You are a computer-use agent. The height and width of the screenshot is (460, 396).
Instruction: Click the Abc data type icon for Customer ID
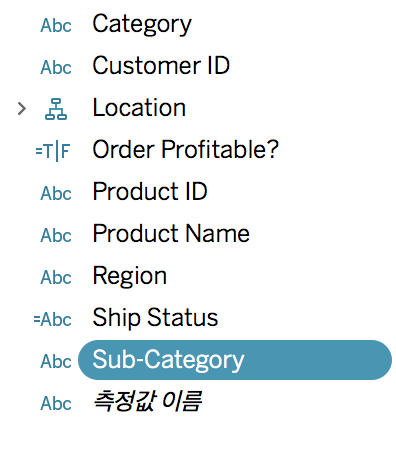56,67
